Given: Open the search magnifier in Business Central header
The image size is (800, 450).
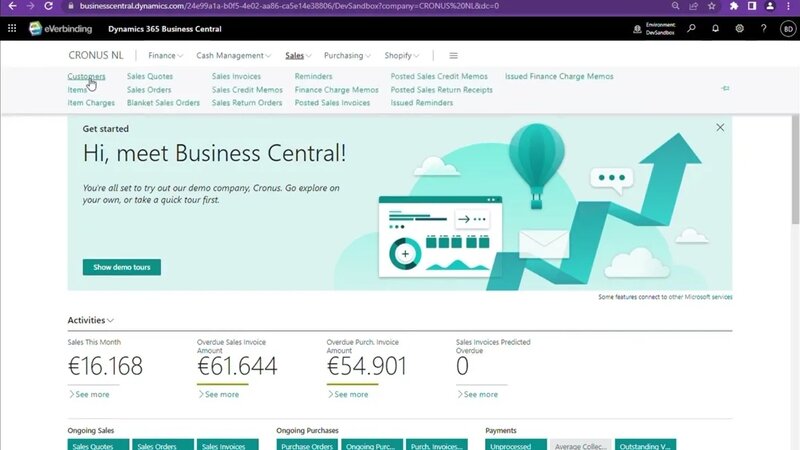Looking at the screenshot, I should pos(691,29).
